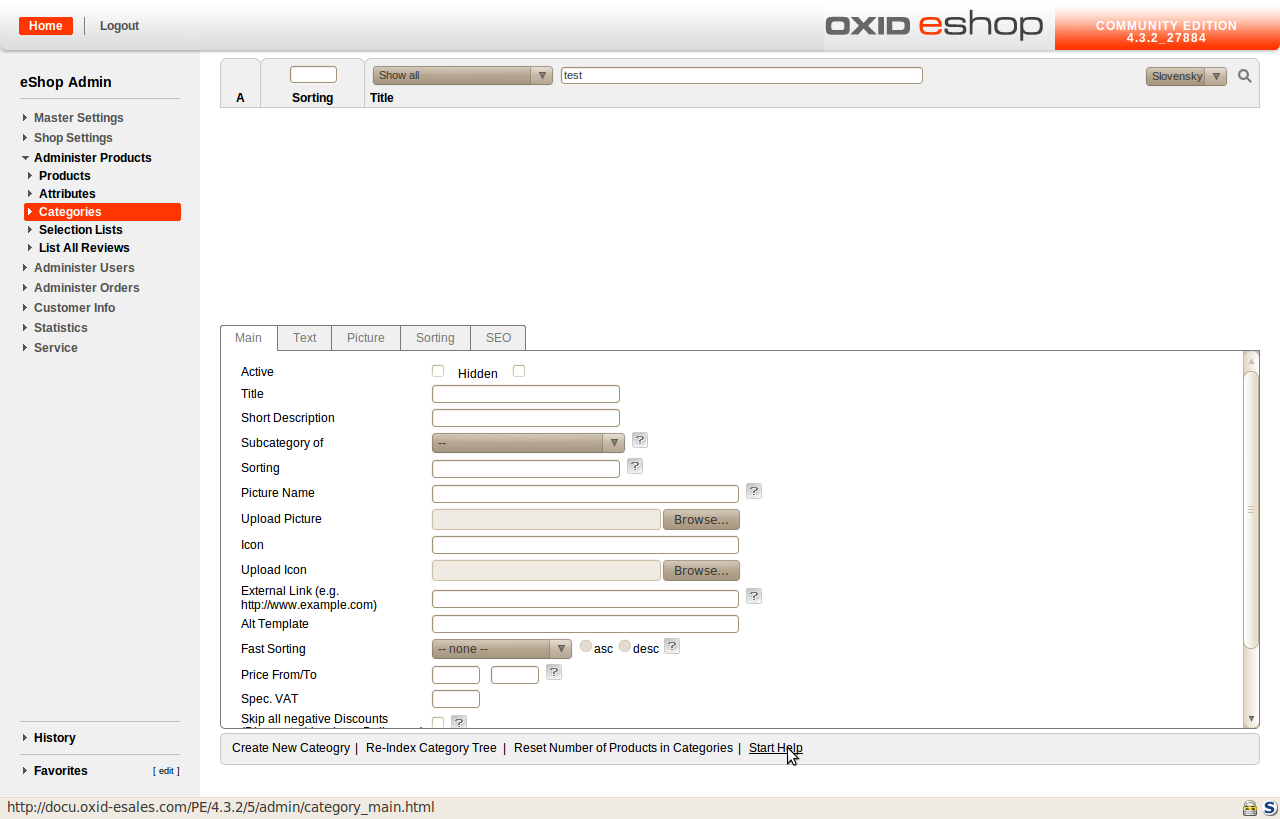Screen dimensions: 1280x819
Task: Open the Slovensky language dropdown
Action: [x=1186, y=77]
